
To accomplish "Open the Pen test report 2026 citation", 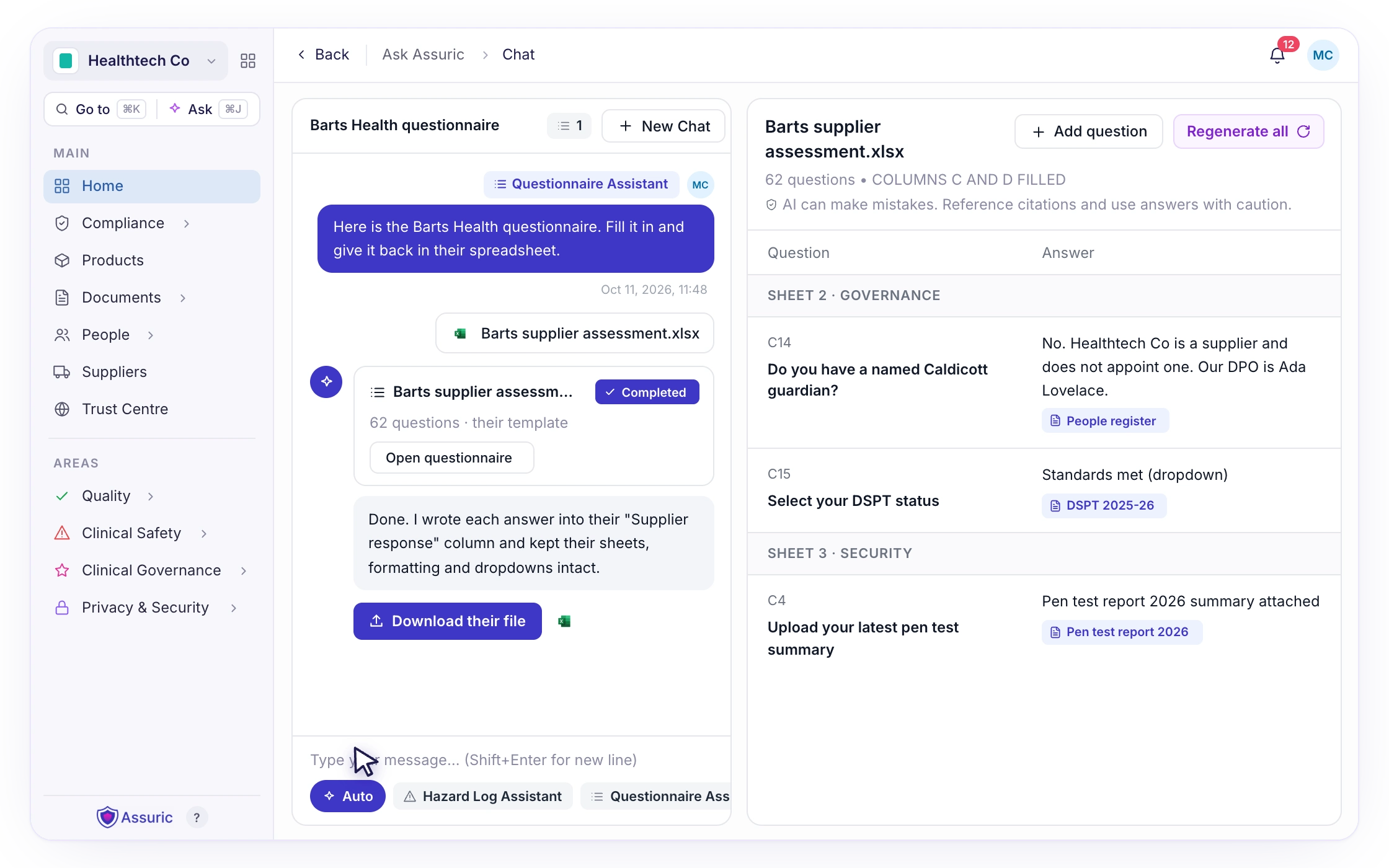I will click(x=1122, y=632).
